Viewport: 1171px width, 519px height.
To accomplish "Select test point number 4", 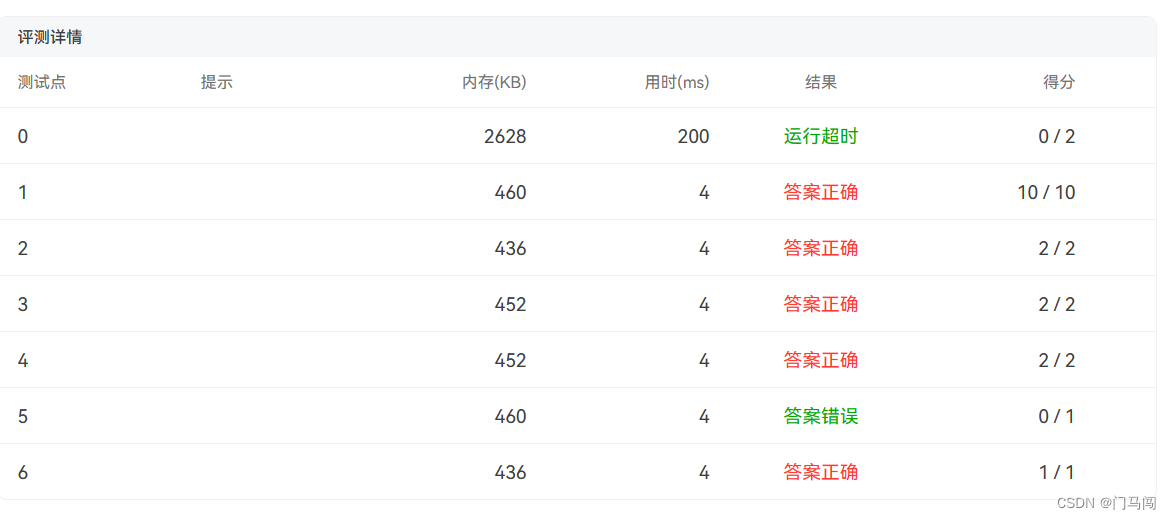I will click(x=23, y=360).
